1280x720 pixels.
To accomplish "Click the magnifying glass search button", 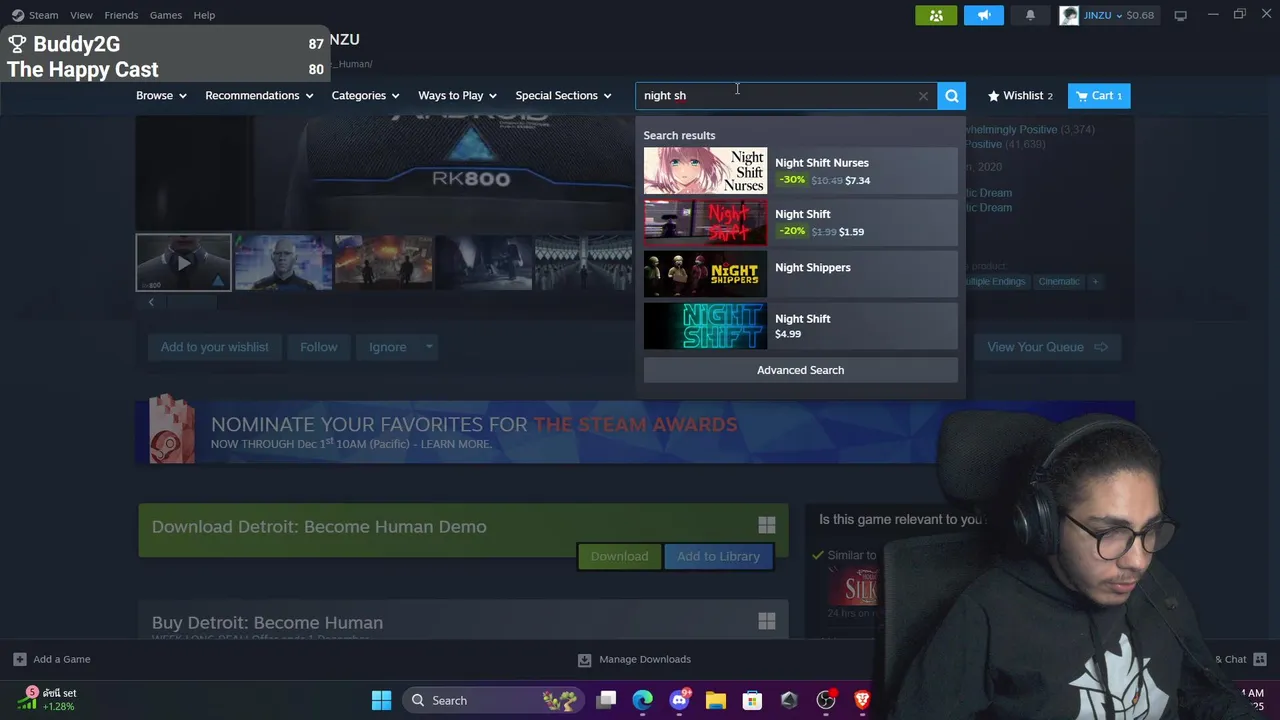I will [x=952, y=96].
